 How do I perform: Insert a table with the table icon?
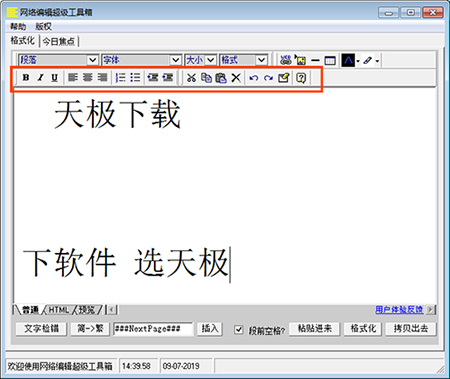tap(330, 61)
